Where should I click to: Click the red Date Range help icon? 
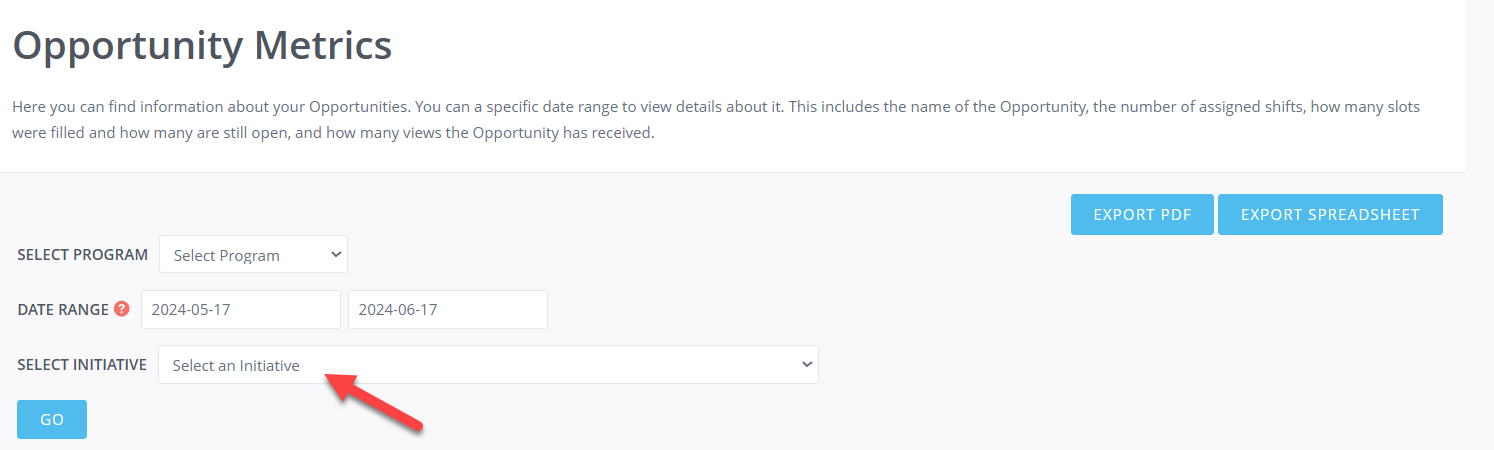[x=122, y=309]
